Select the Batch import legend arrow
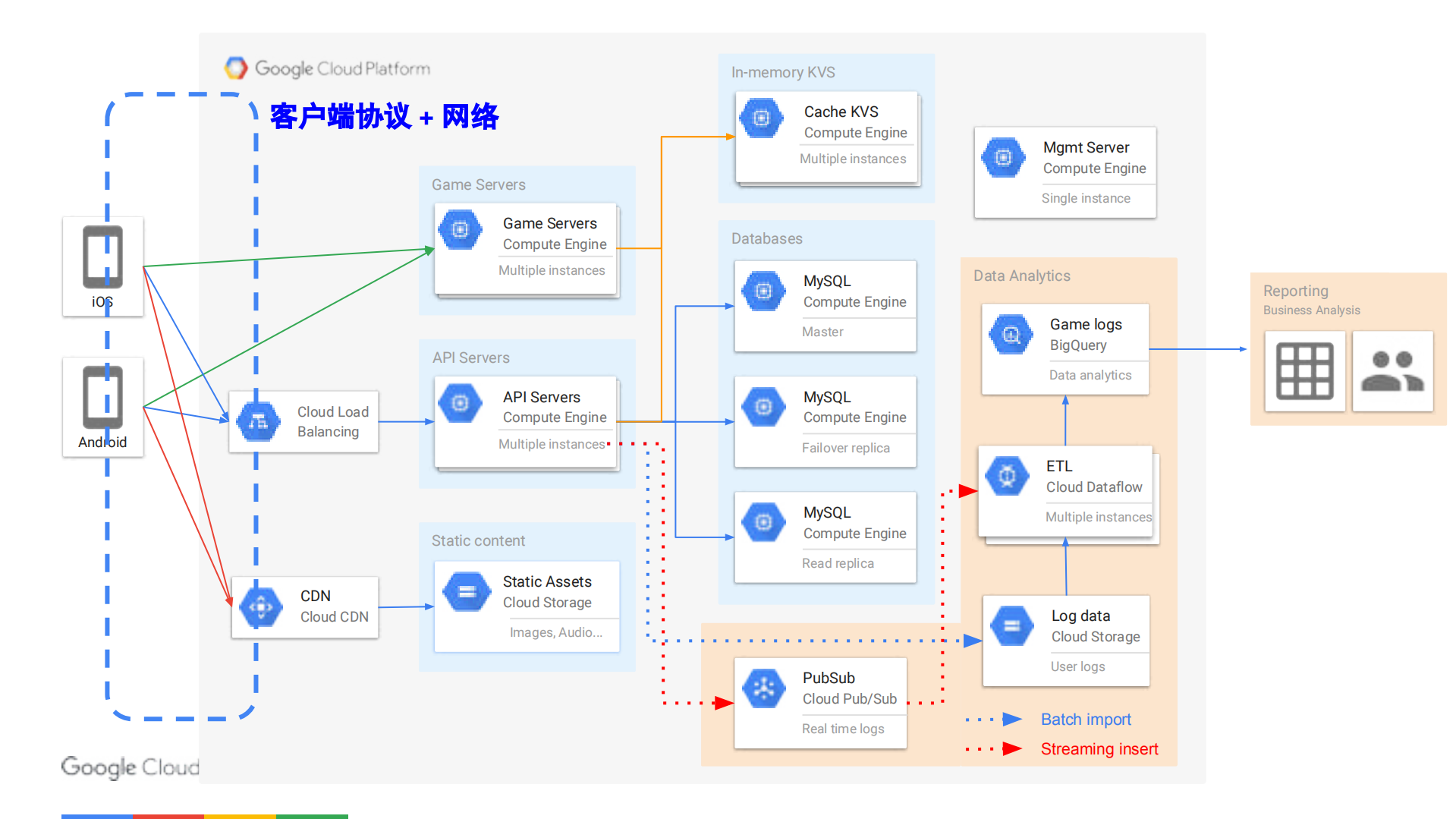The height and width of the screenshot is (819, 1456). coord(1011,719)
